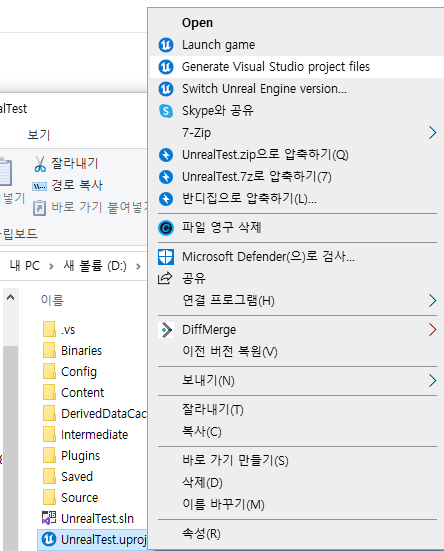
Task: Click the Microsoft Defender shield icon
Action: 166,257
